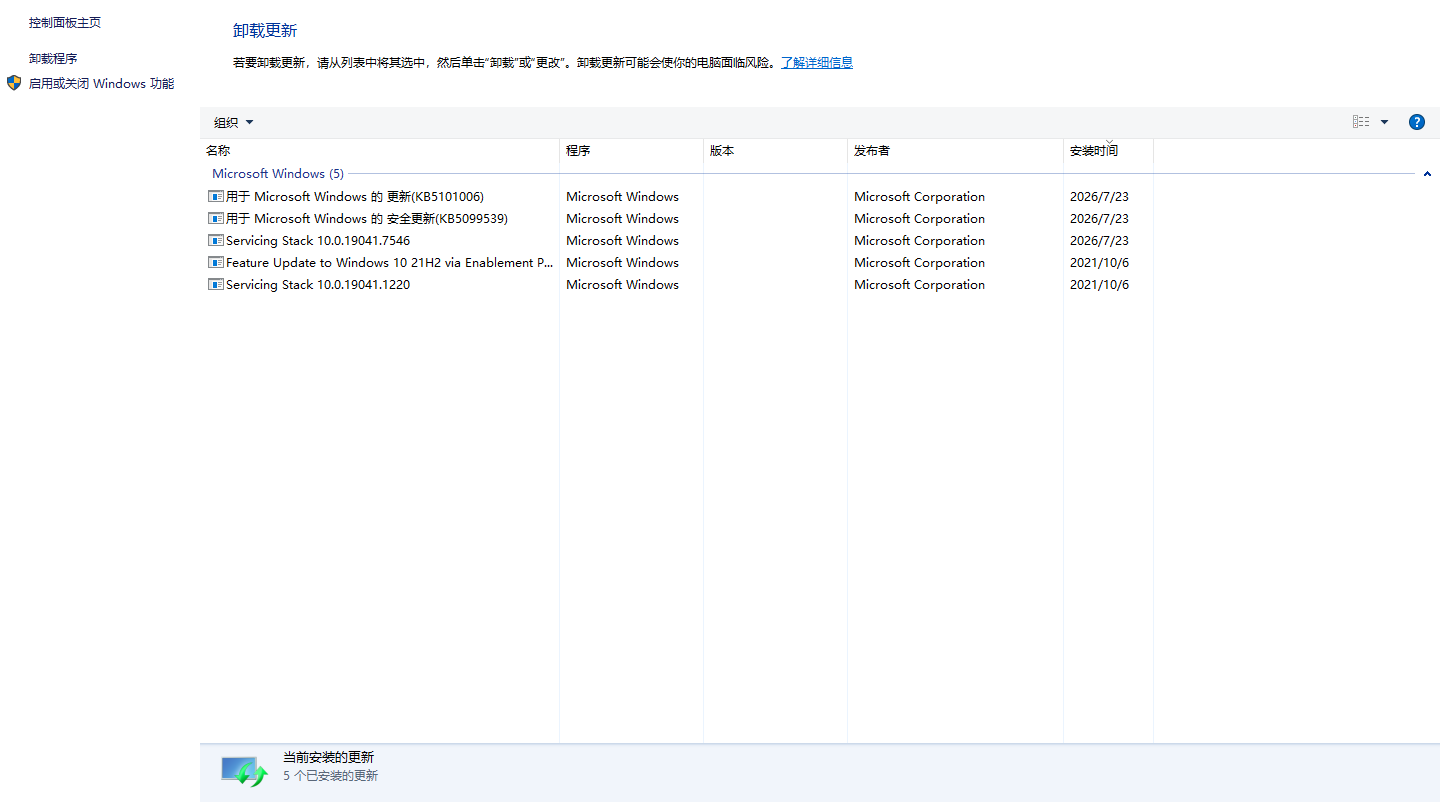Open the 卸载程序 link
Viewport: 1440px width, 802px height.
[x=53, y=59]
